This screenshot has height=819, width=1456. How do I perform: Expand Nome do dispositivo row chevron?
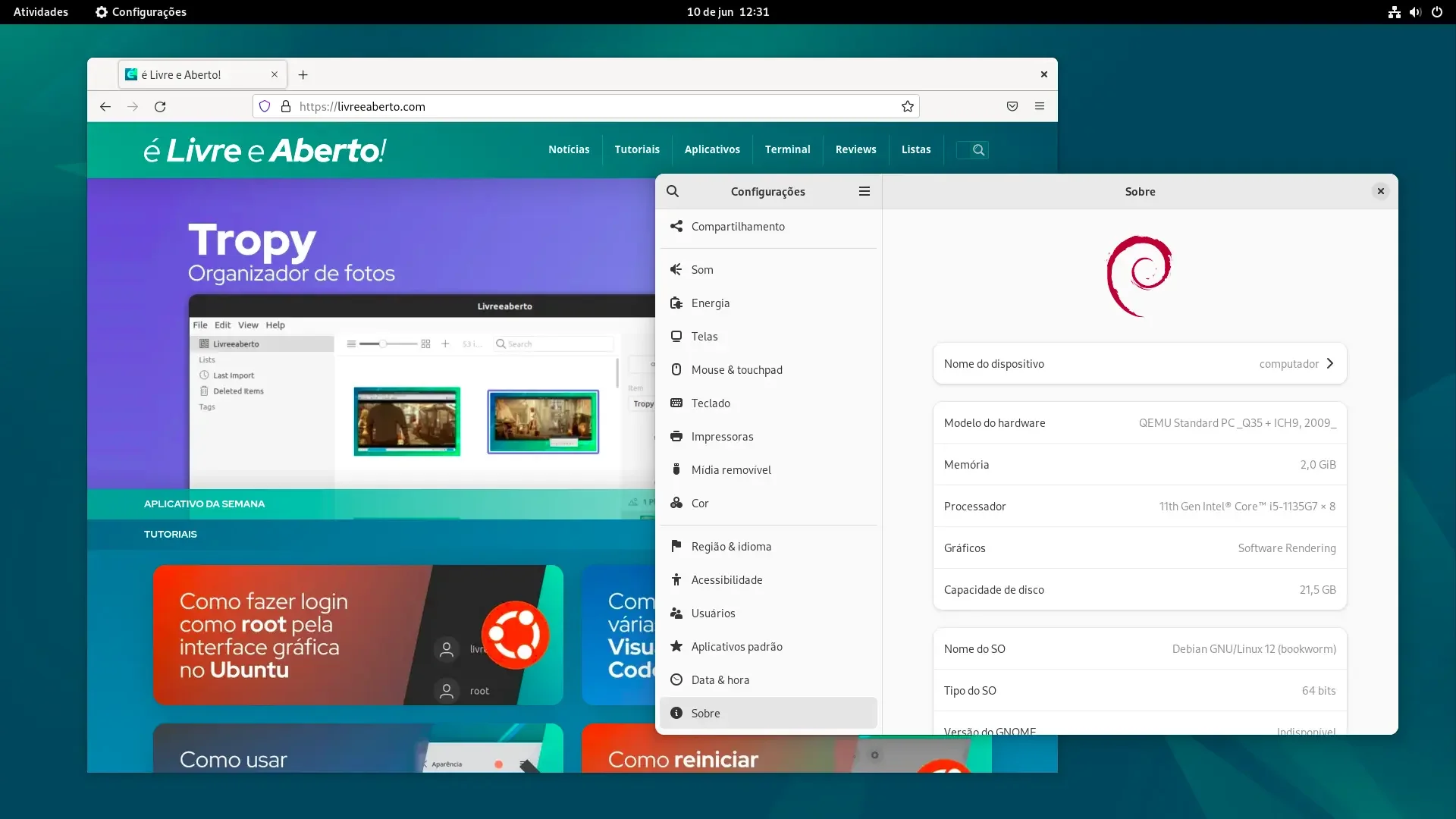point(1330,364)
